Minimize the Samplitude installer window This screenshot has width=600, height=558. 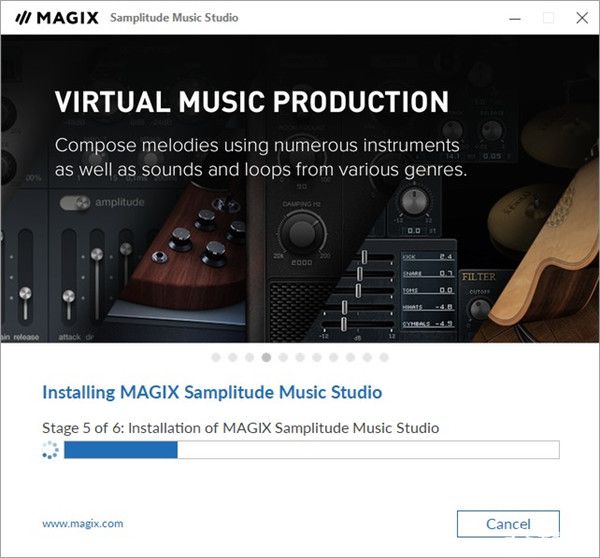(515, 18)
